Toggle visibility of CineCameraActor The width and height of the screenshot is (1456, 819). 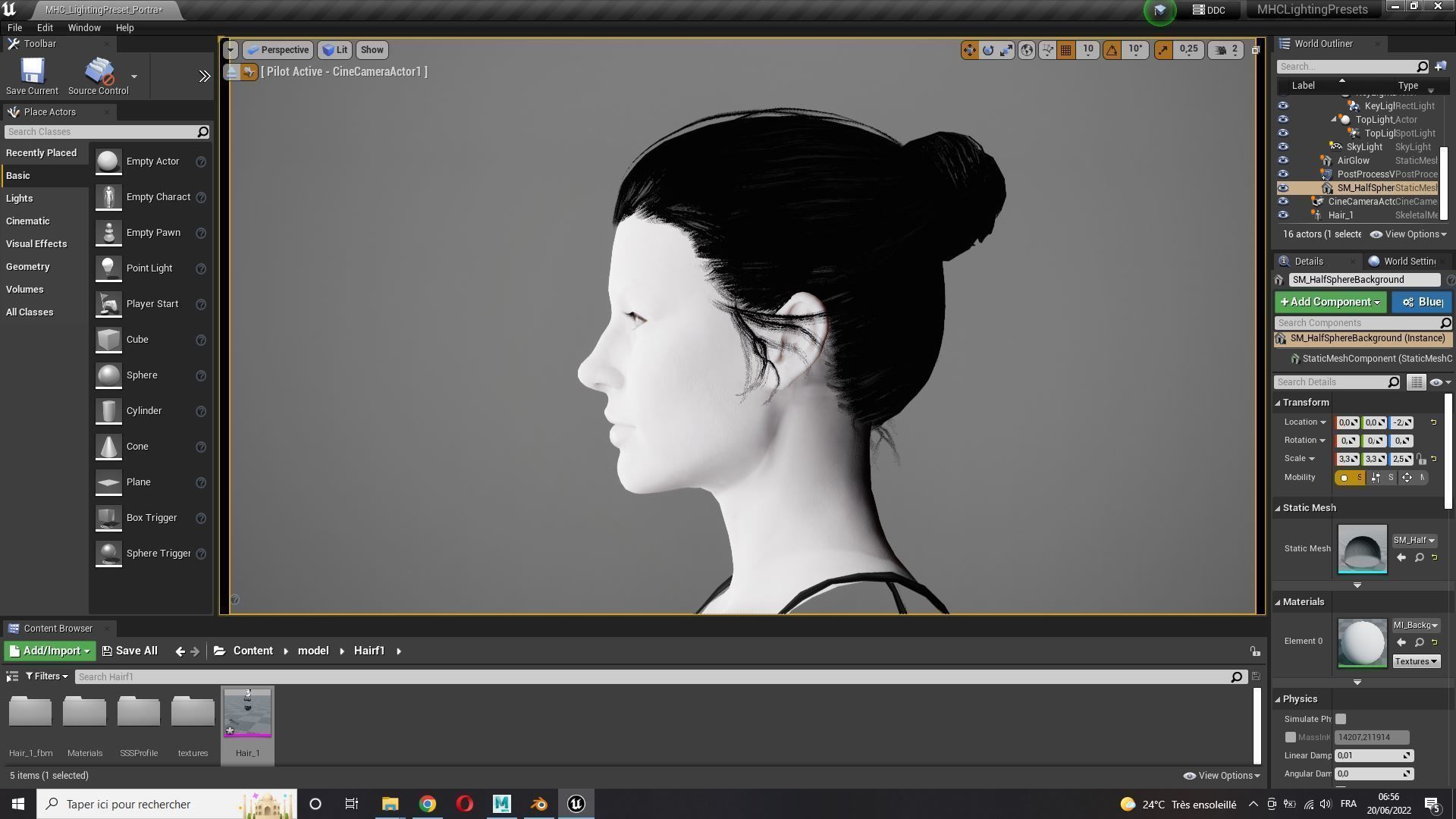[1283, 202]
